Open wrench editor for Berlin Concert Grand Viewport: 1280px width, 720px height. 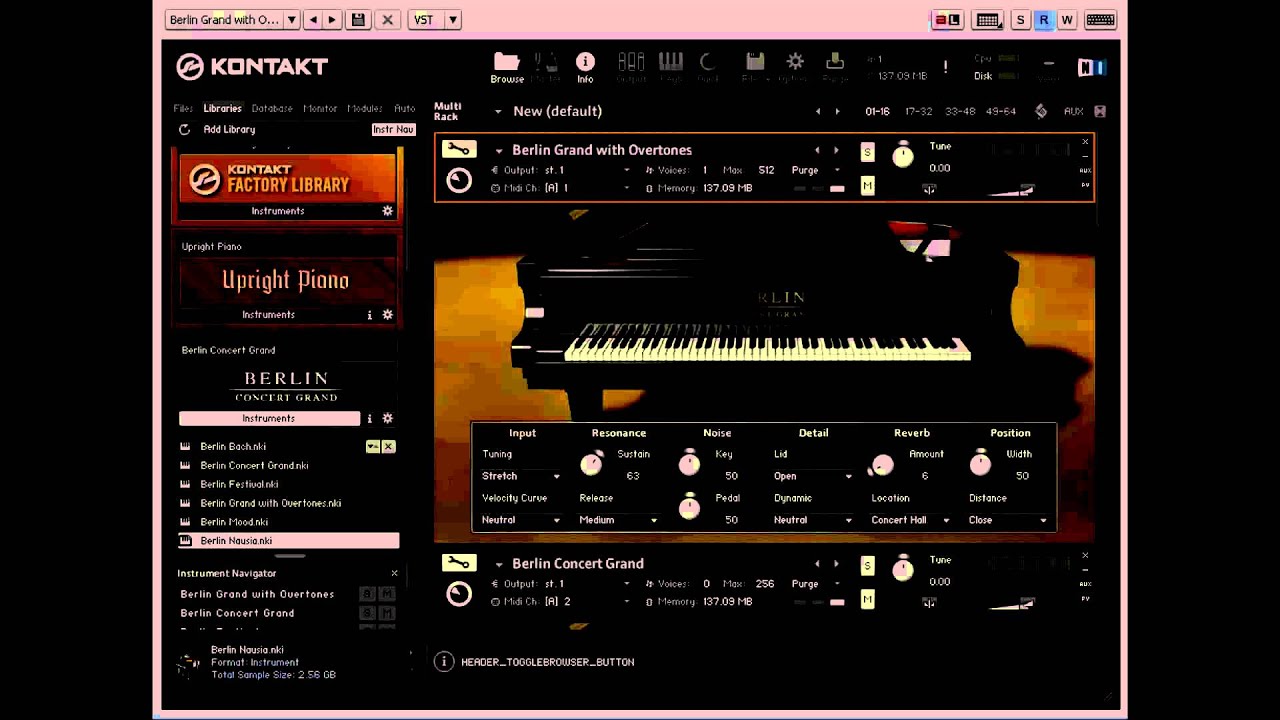[x=459, y=564]
